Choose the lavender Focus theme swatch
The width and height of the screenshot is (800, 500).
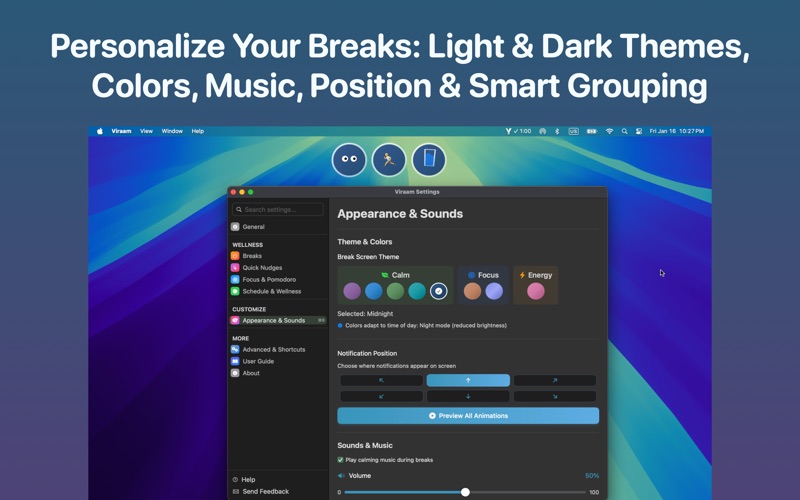pos(494,291)
